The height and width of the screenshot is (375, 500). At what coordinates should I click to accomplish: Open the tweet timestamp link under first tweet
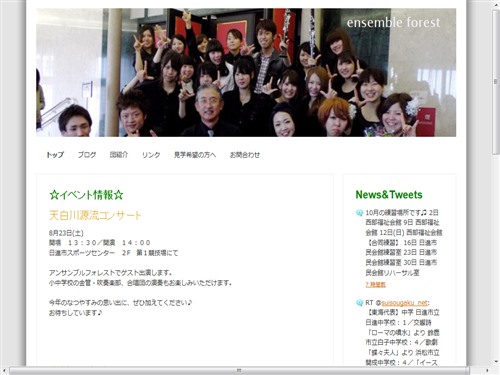coord(375,285)
